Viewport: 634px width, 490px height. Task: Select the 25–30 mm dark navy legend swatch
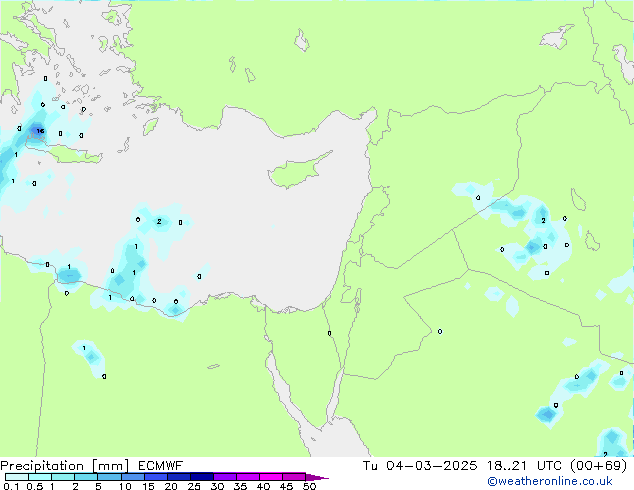201,477
